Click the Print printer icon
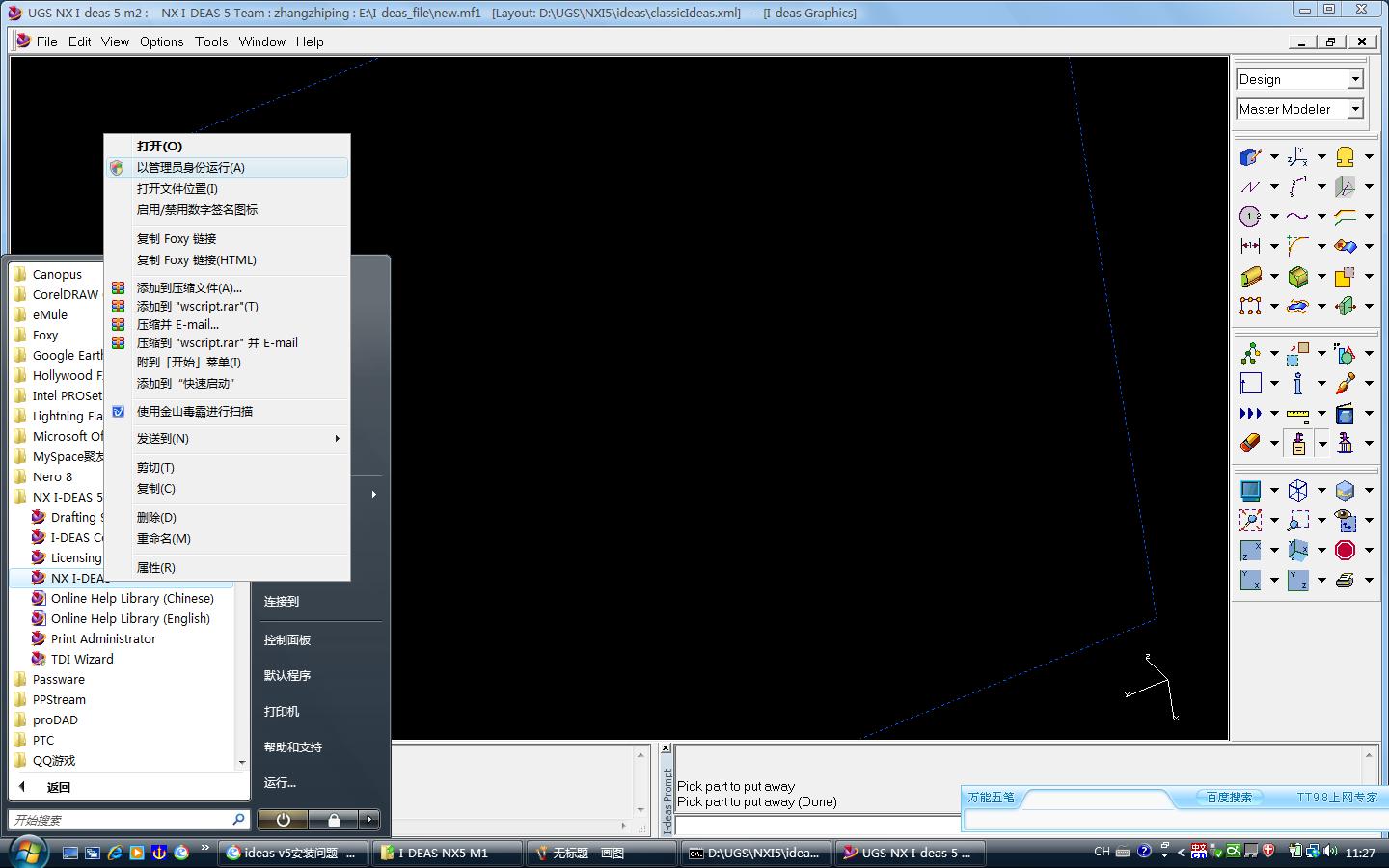This screenshot has width=1389, height=868. 1346,581
